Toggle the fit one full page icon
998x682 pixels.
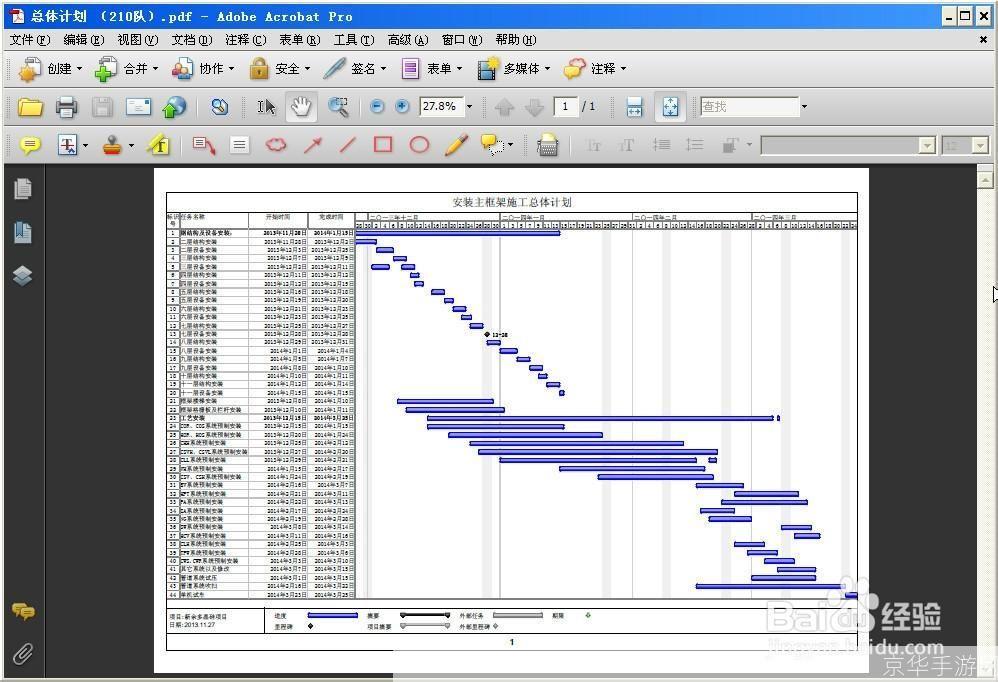(671, 107)
